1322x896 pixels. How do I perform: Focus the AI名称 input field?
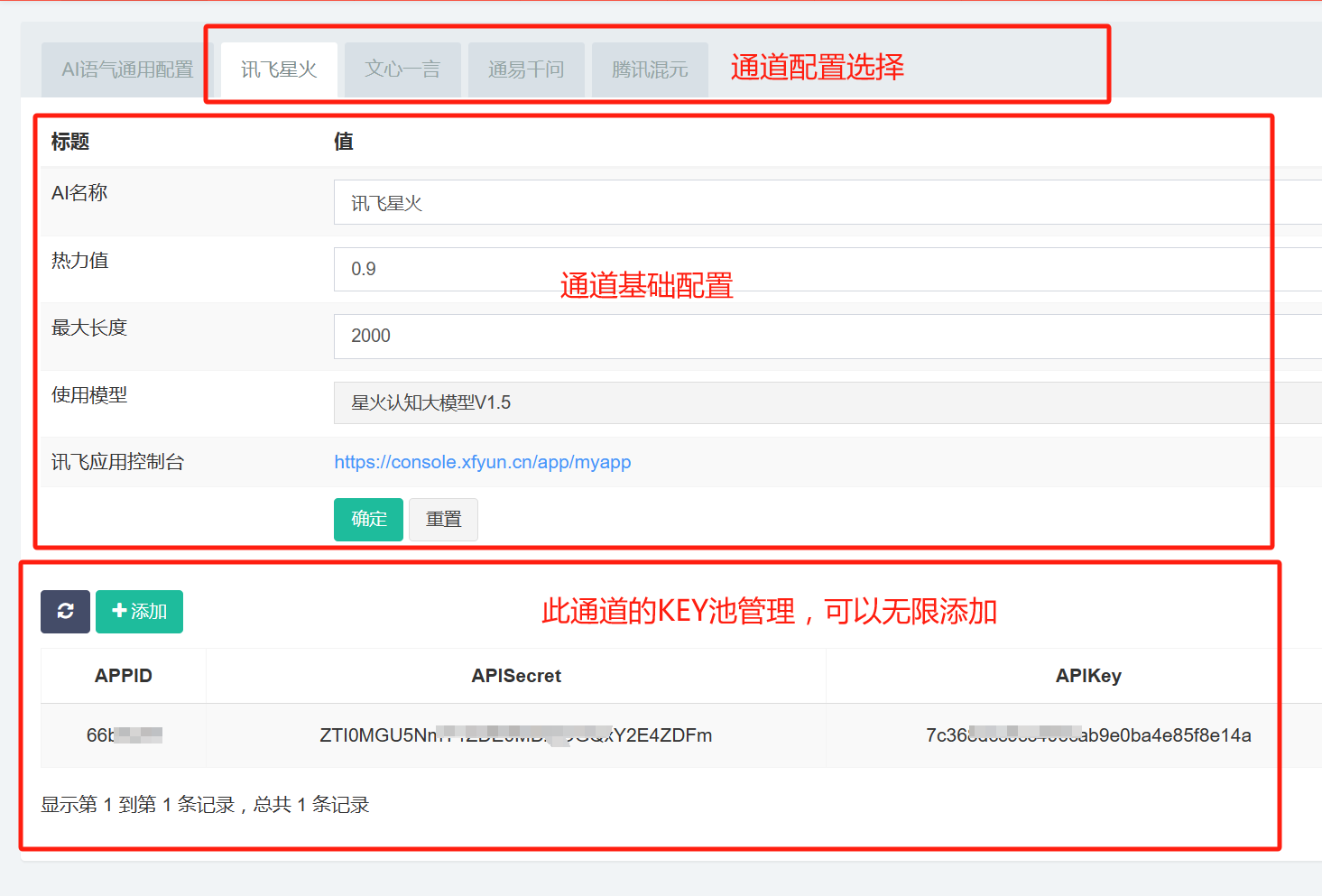(x=827, y=202)
